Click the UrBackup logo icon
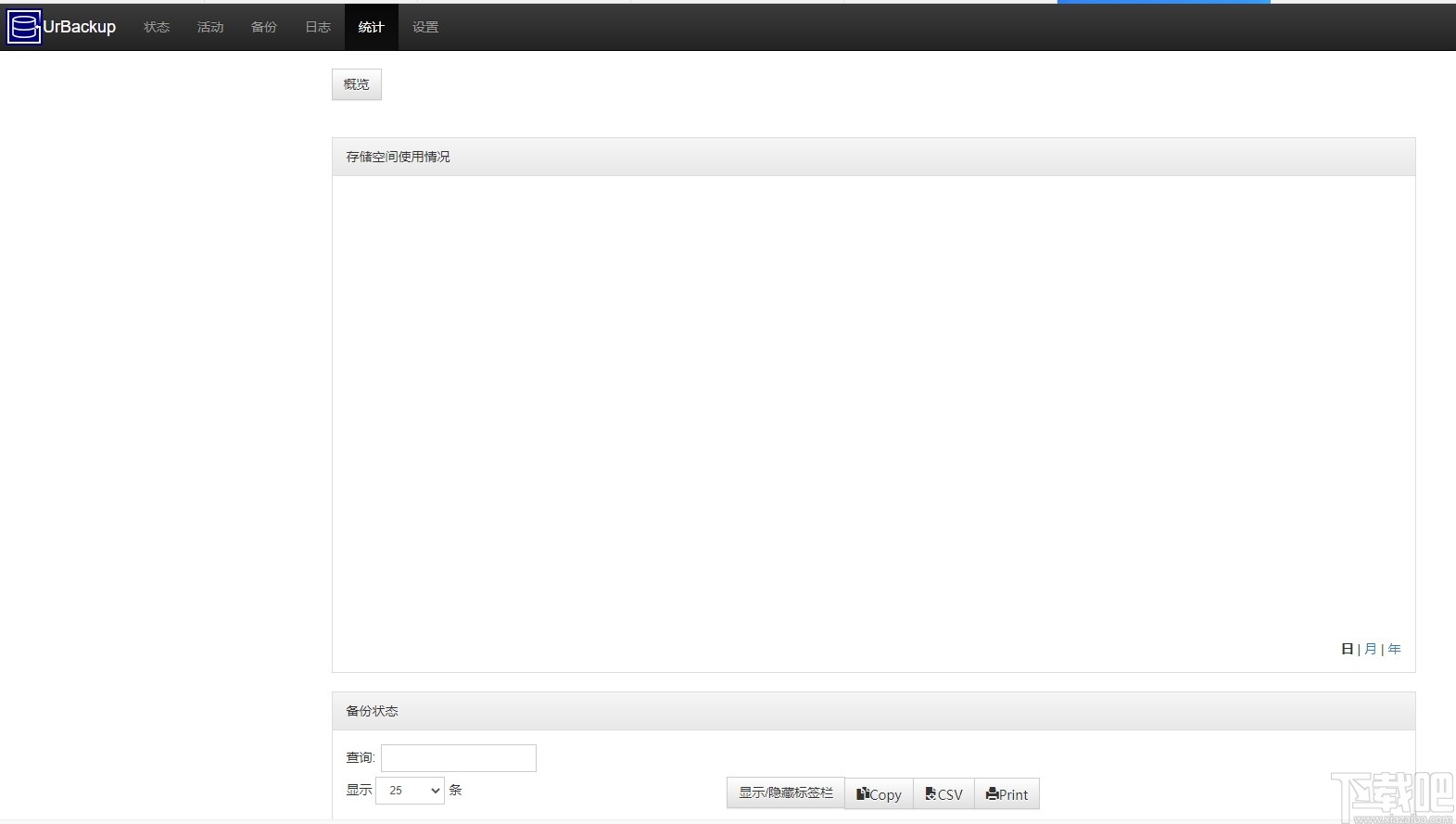1456x824 pixels. click(23, 27)
